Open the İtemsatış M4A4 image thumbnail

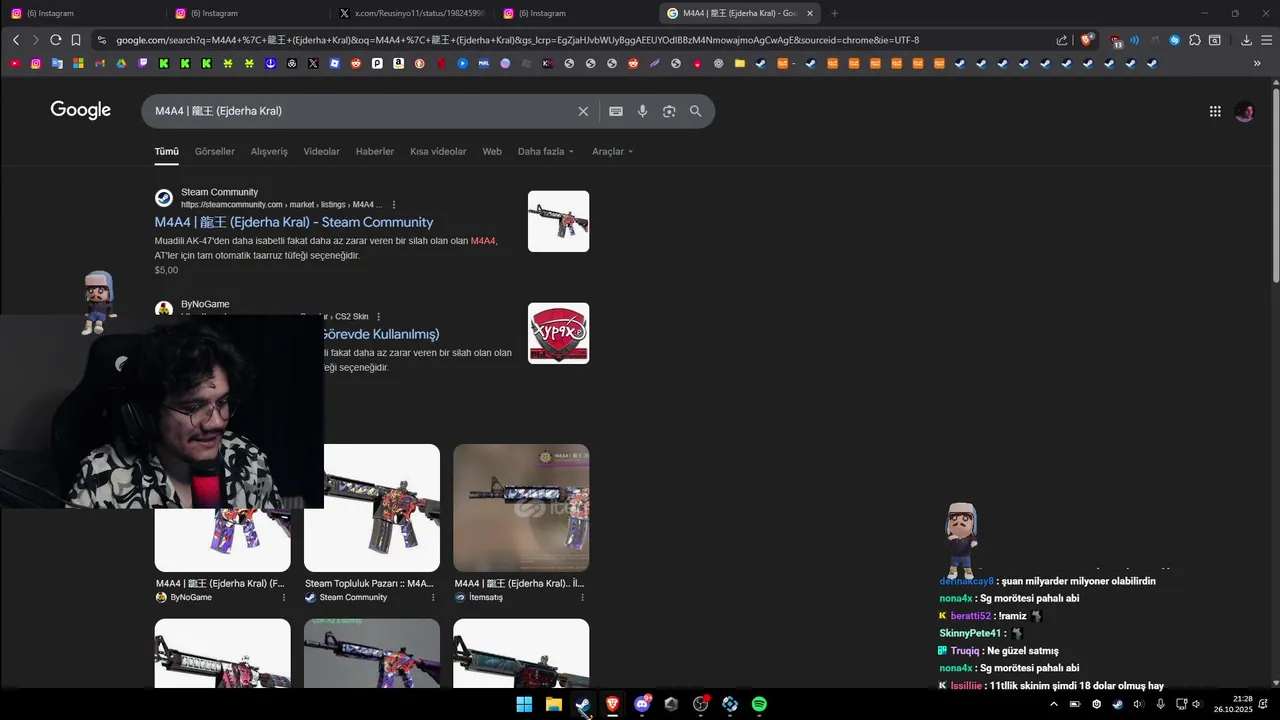pyautogui.click(x=521, y=508)
